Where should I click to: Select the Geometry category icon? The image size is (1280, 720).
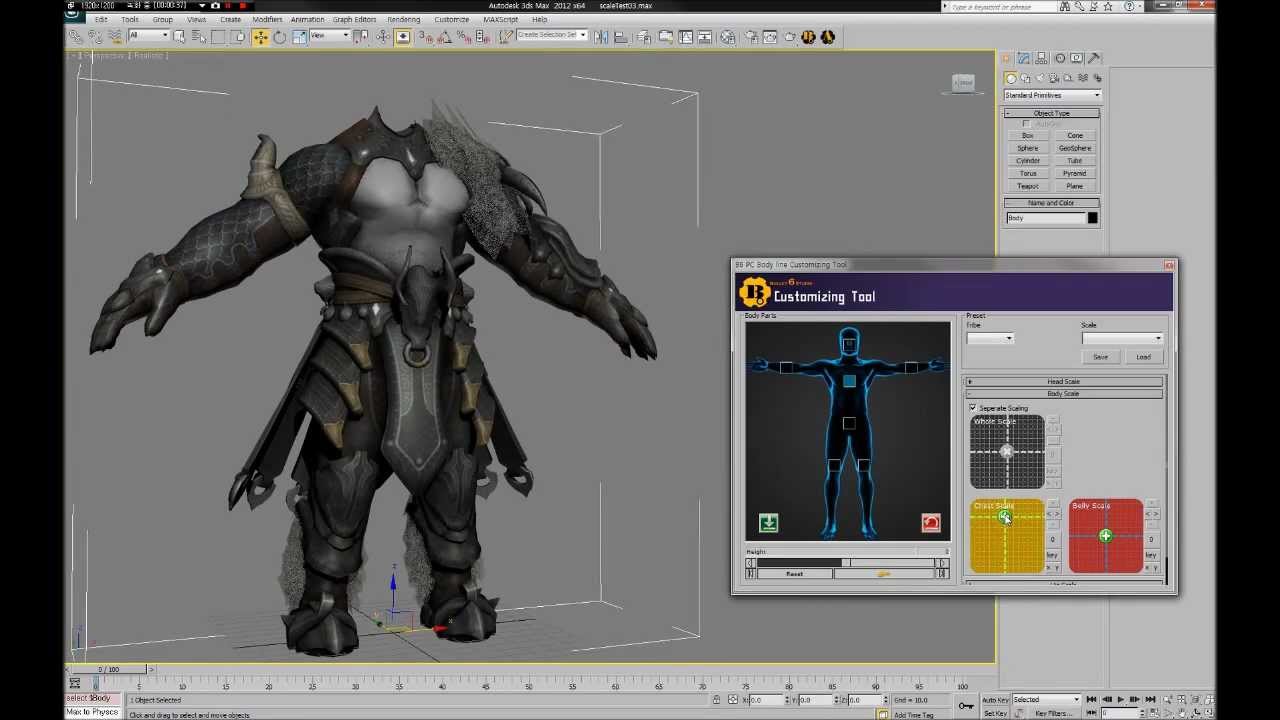tap(1011, 78)
